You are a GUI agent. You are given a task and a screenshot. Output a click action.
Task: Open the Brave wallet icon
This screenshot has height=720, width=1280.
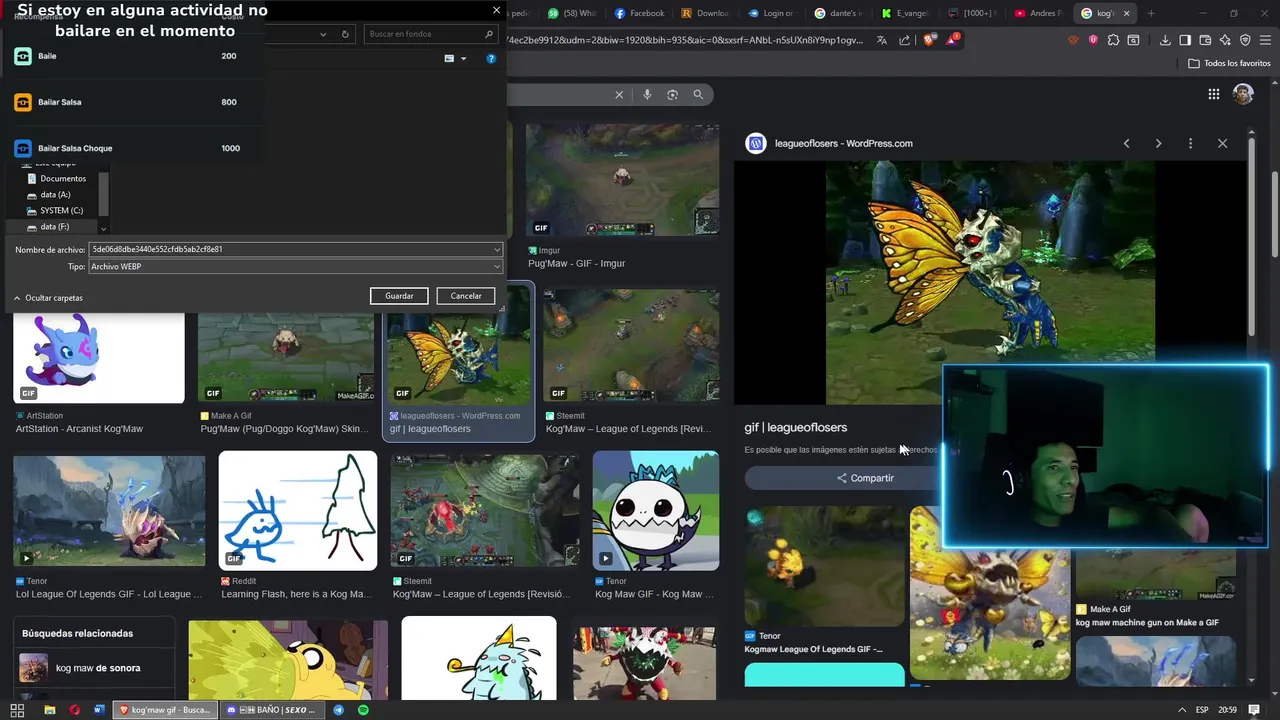[x=1205, y=40]
